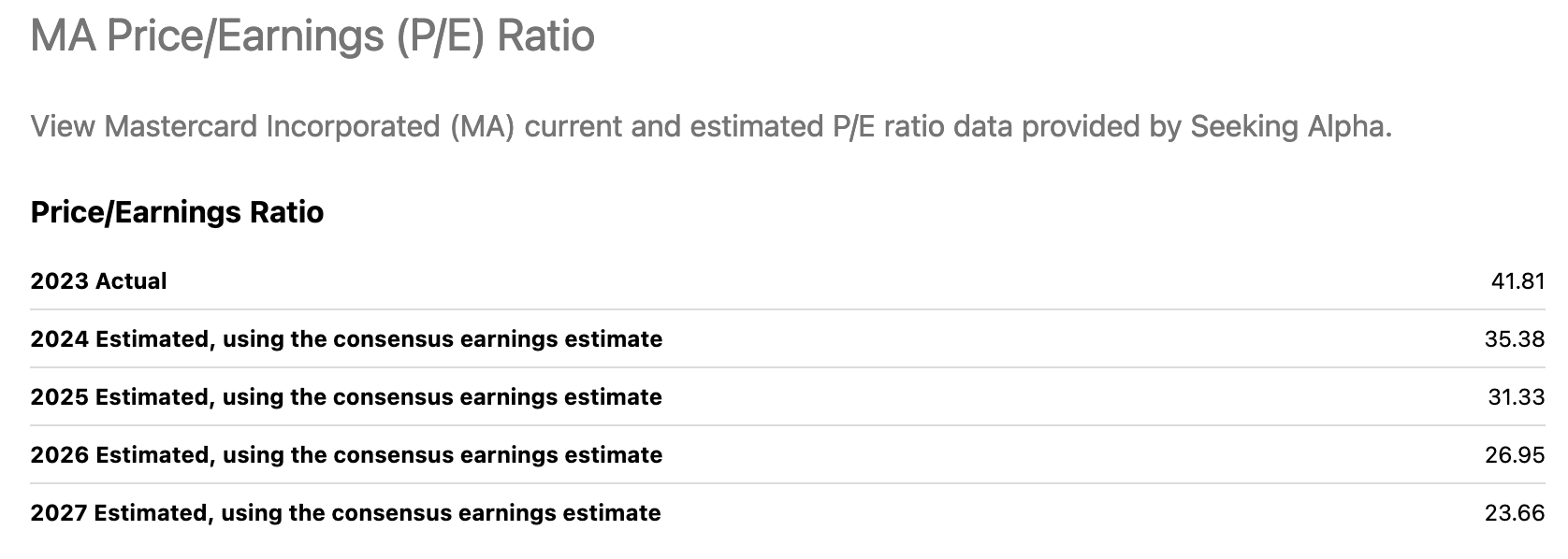The image size is (1568, 559).
Task: Select the "2026 Estimated" row label
Action: [345, 455]
